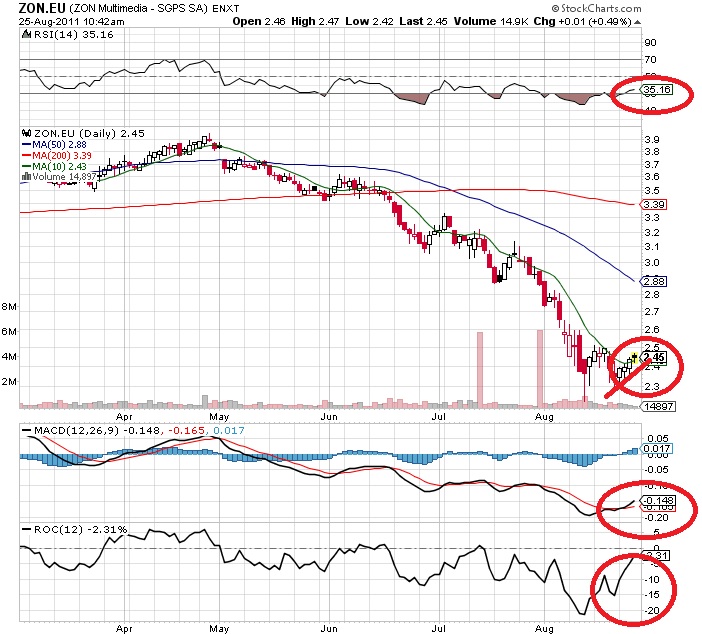Screen dimensions: 702x634
Task: Select the MA(200) red legend line marker
Action: click(x=26, y=155)
